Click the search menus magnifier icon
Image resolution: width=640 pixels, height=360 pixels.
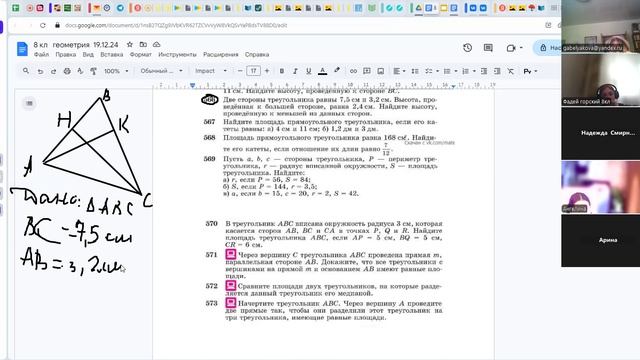pyautogui.click(x=26, y=71)
